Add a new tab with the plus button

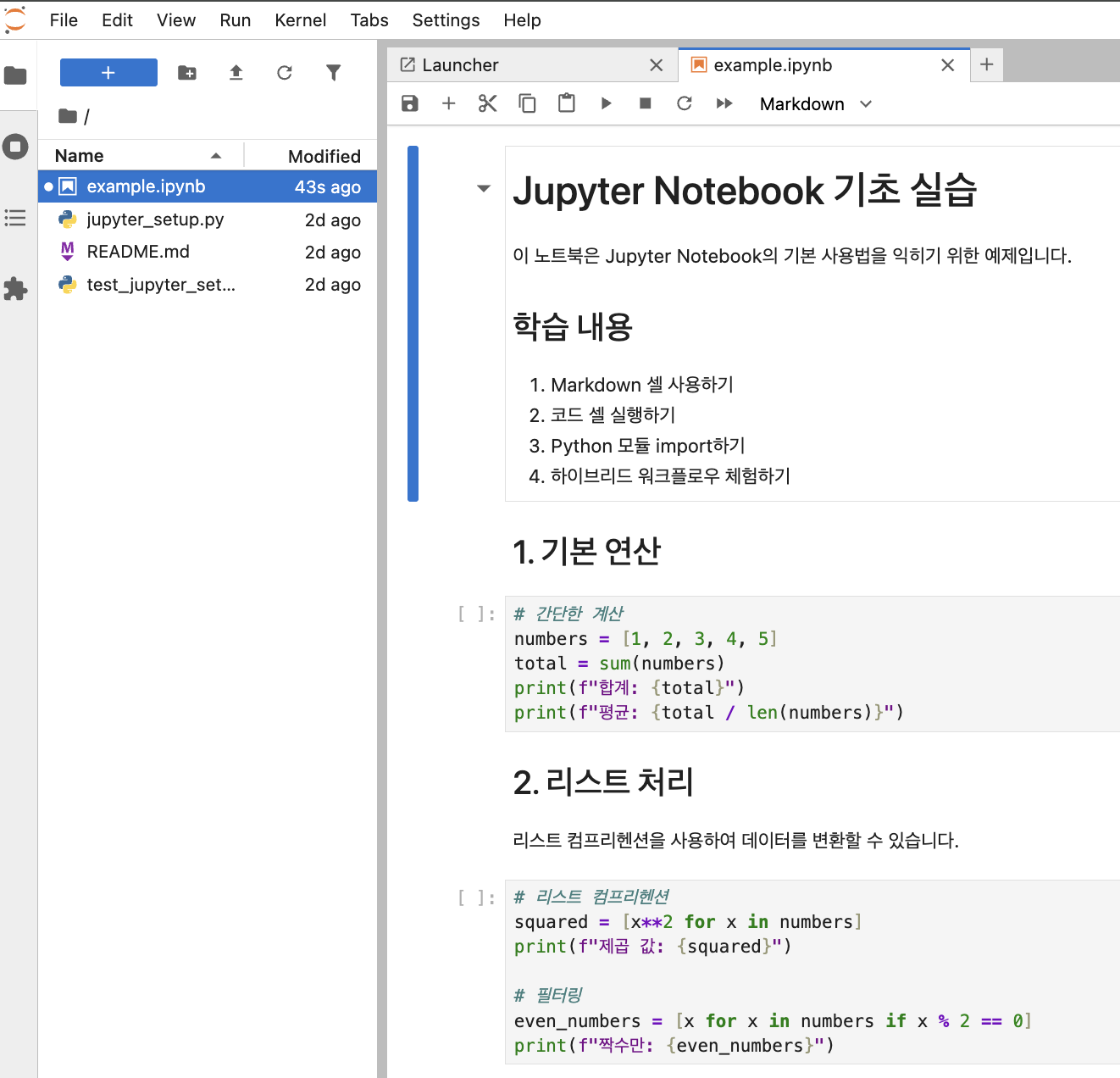[x=987, y=64]
